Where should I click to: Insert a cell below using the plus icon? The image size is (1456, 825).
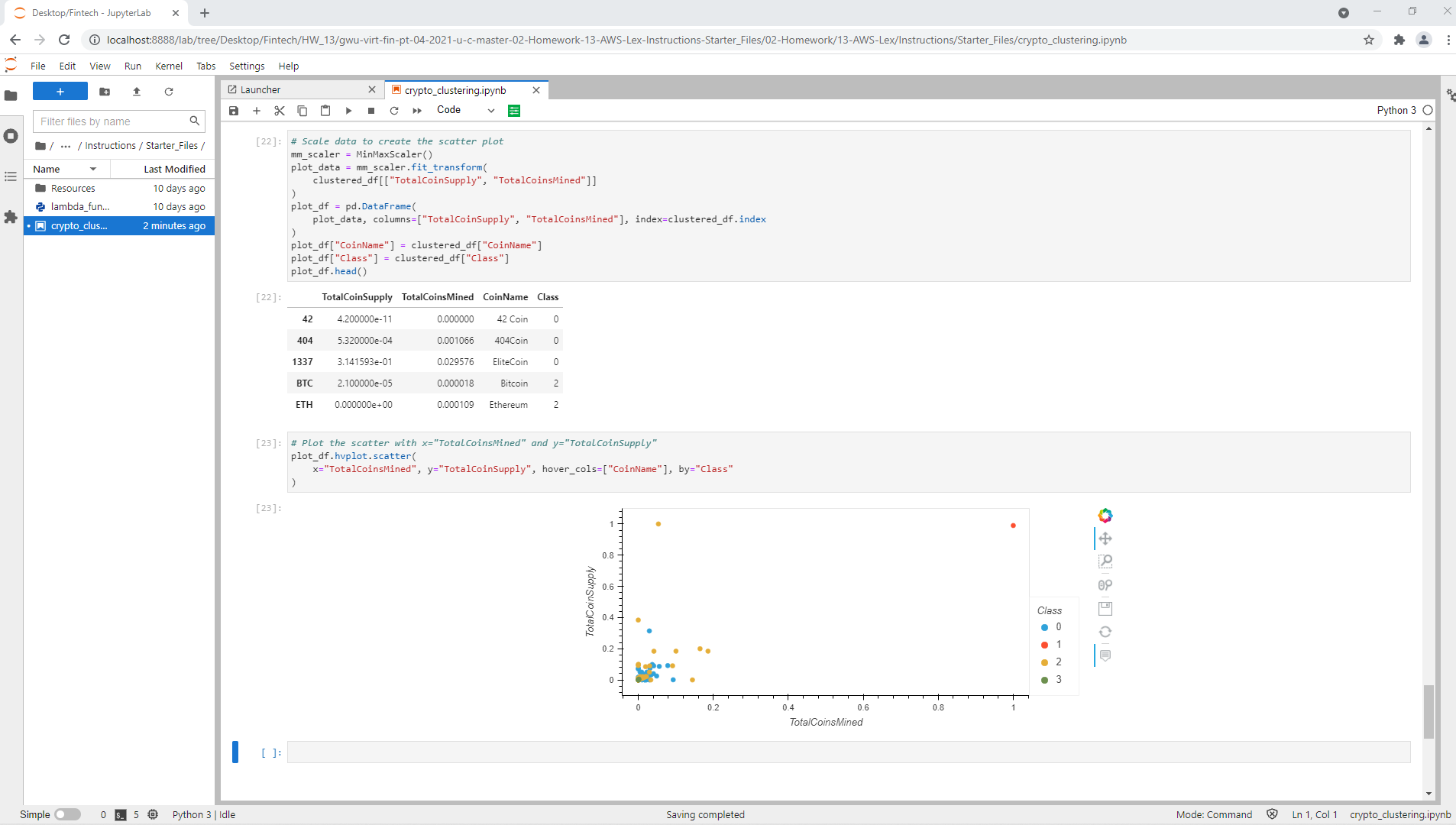[x=257, y=111]
